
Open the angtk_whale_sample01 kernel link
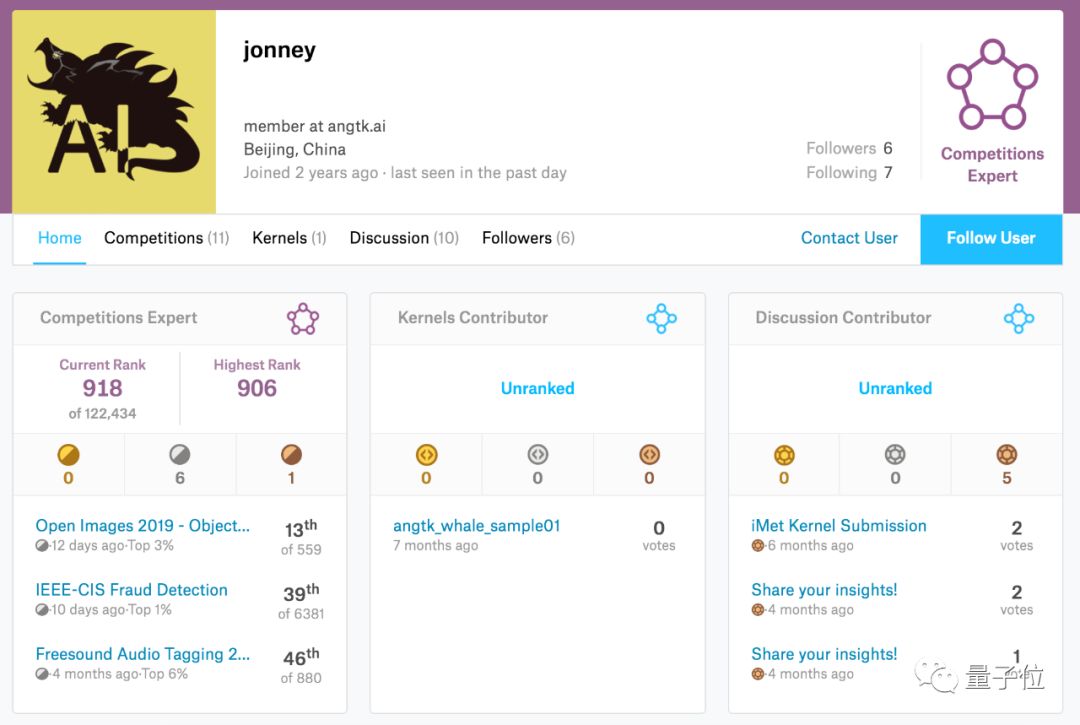[x=476, y=526]
